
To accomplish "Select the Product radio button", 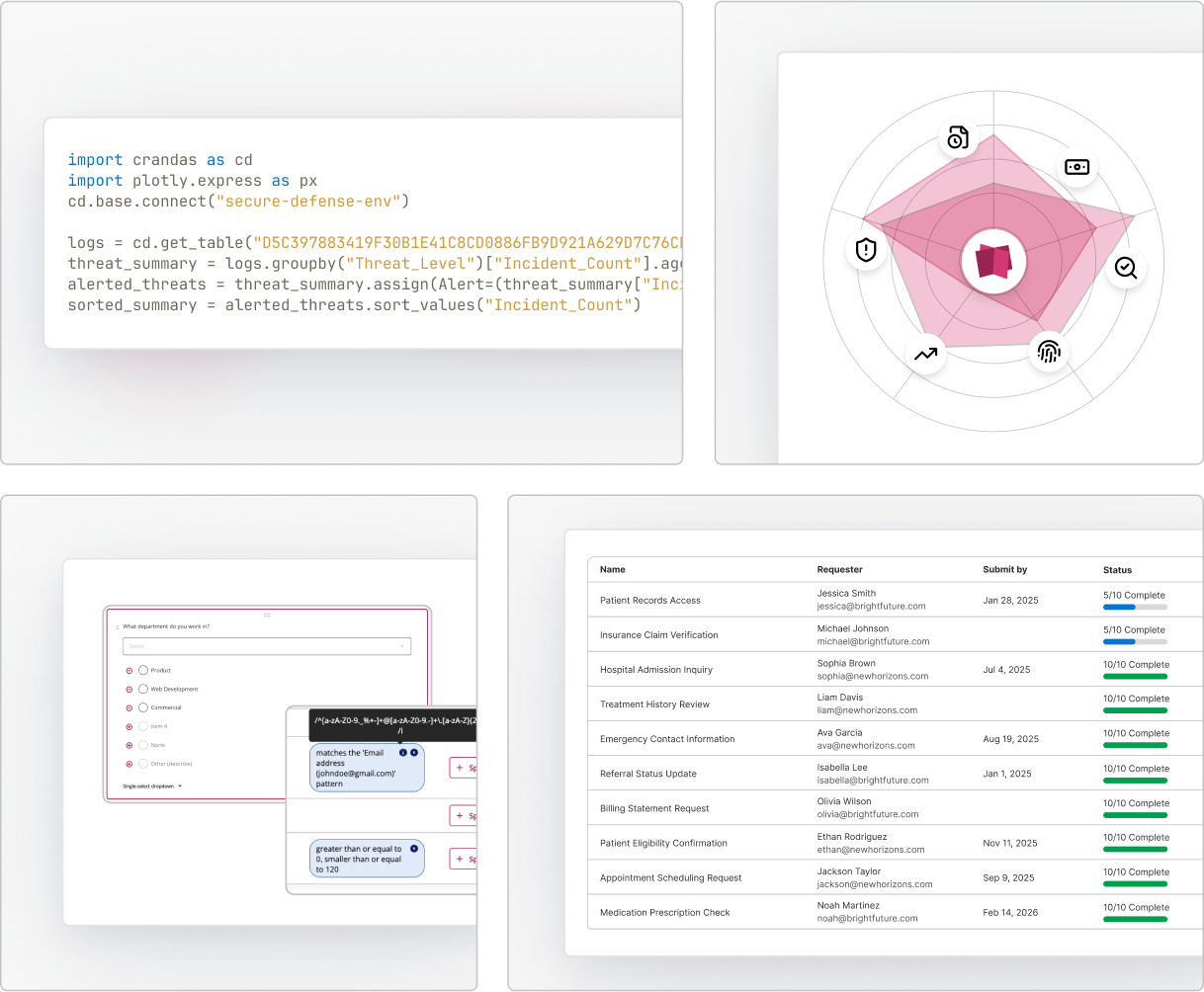I will [x=143, y=670].
